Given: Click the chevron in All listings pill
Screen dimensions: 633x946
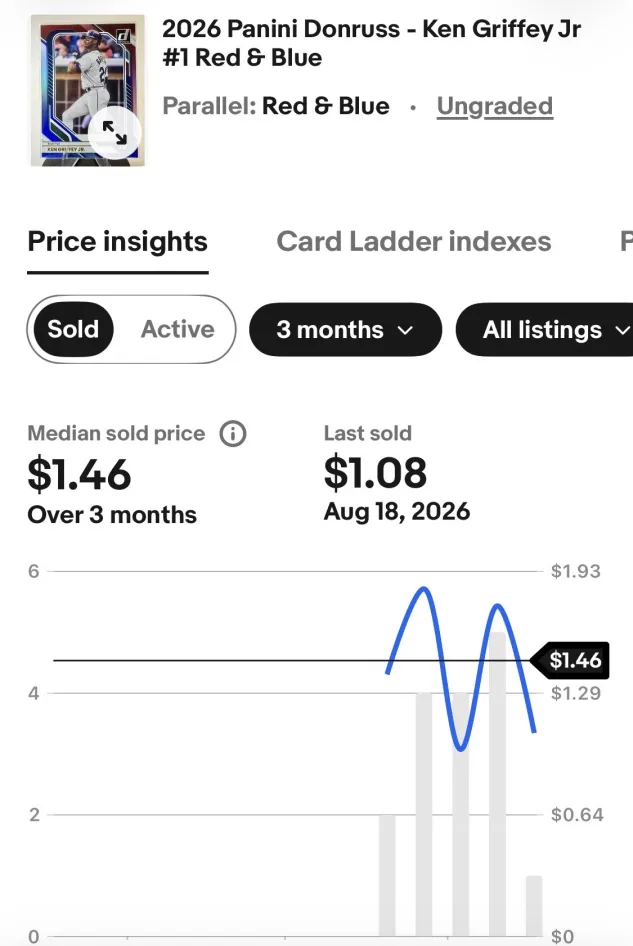Looking at the screenshot, I should (x=623, y=330).
